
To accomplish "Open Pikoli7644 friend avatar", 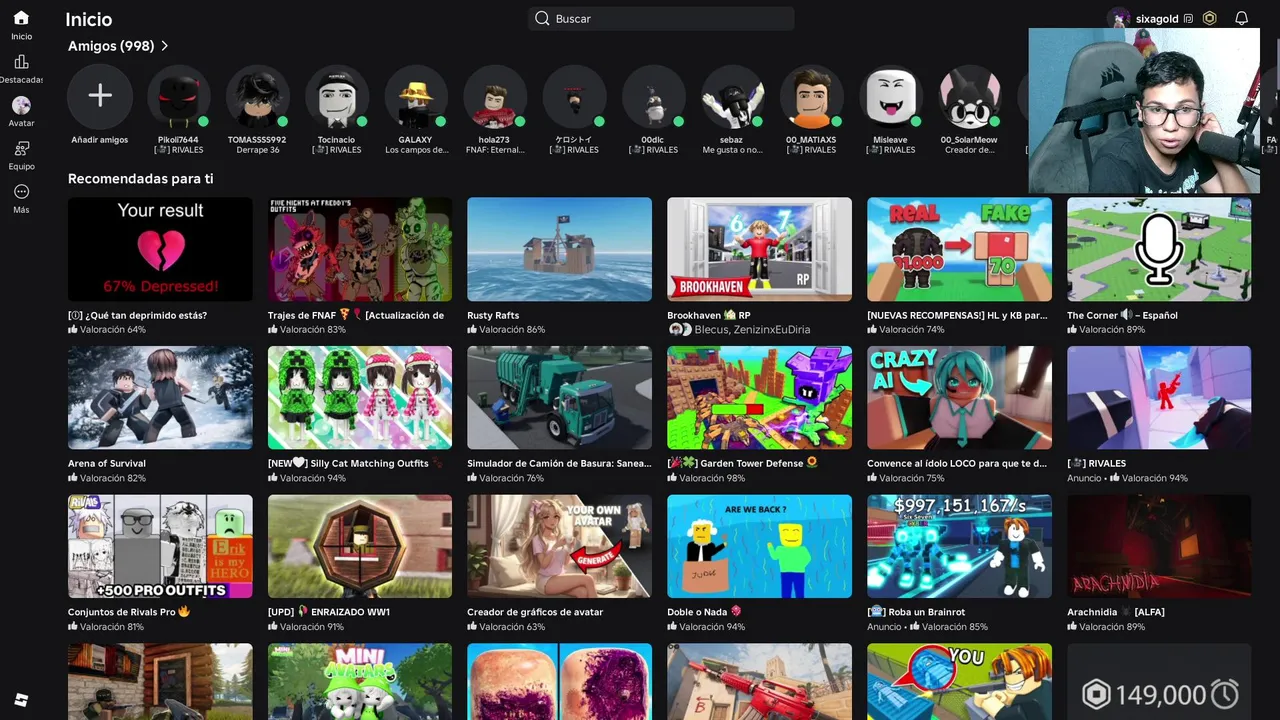I will tap(179, 97).
